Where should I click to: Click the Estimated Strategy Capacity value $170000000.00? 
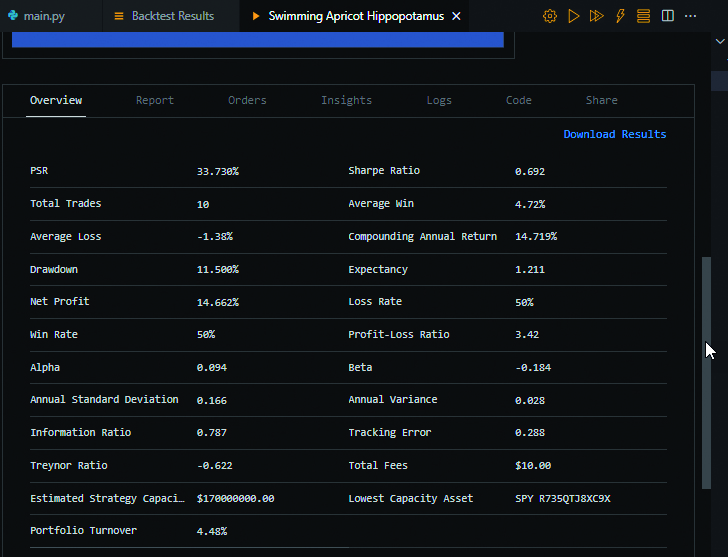tap(235, 498)
